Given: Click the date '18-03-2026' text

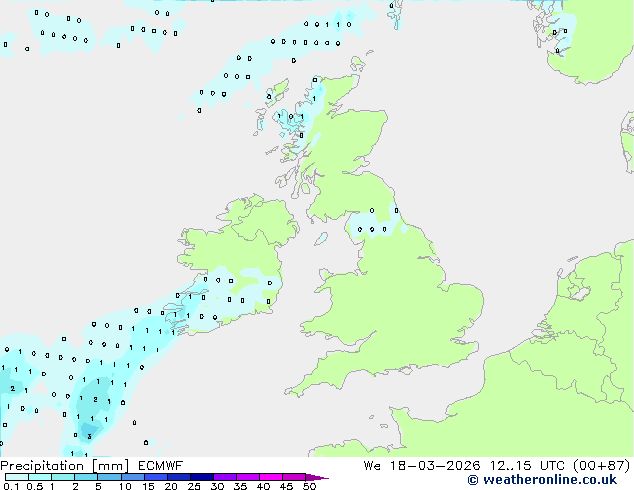Looking at the screenshot, I should pyautogui.click(x=435, y=466).
